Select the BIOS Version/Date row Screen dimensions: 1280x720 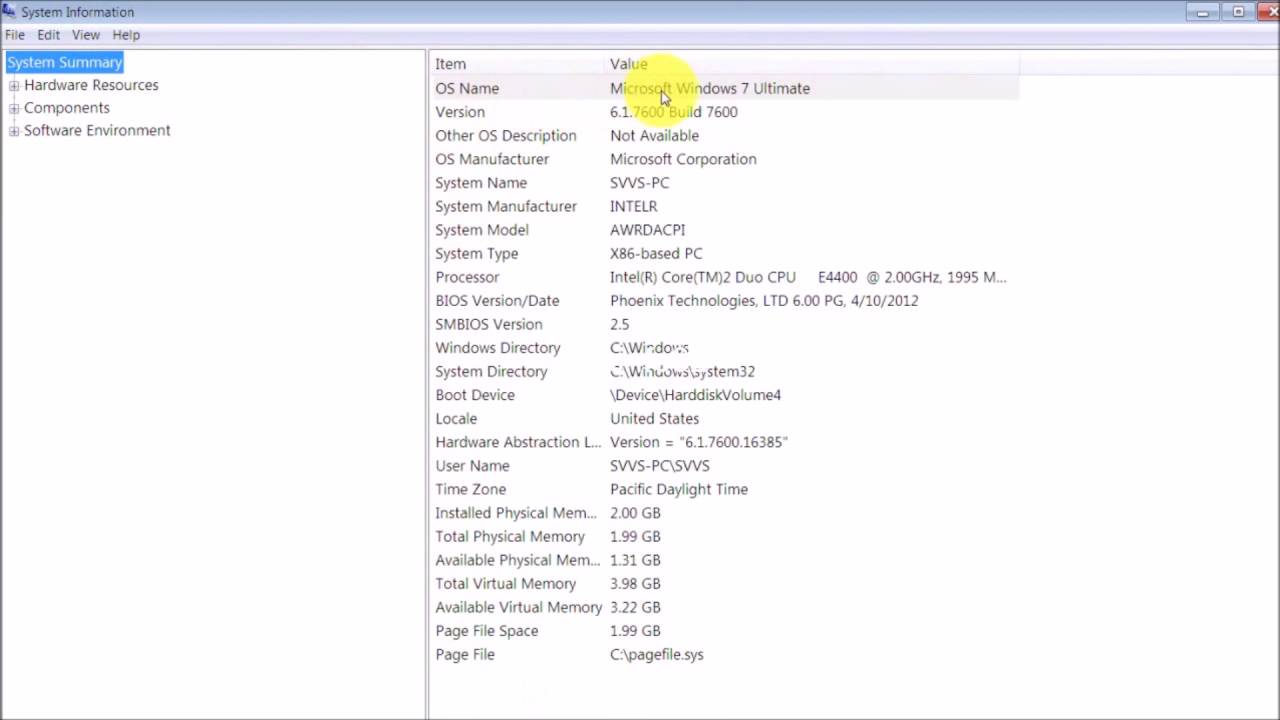click(725, 301)
